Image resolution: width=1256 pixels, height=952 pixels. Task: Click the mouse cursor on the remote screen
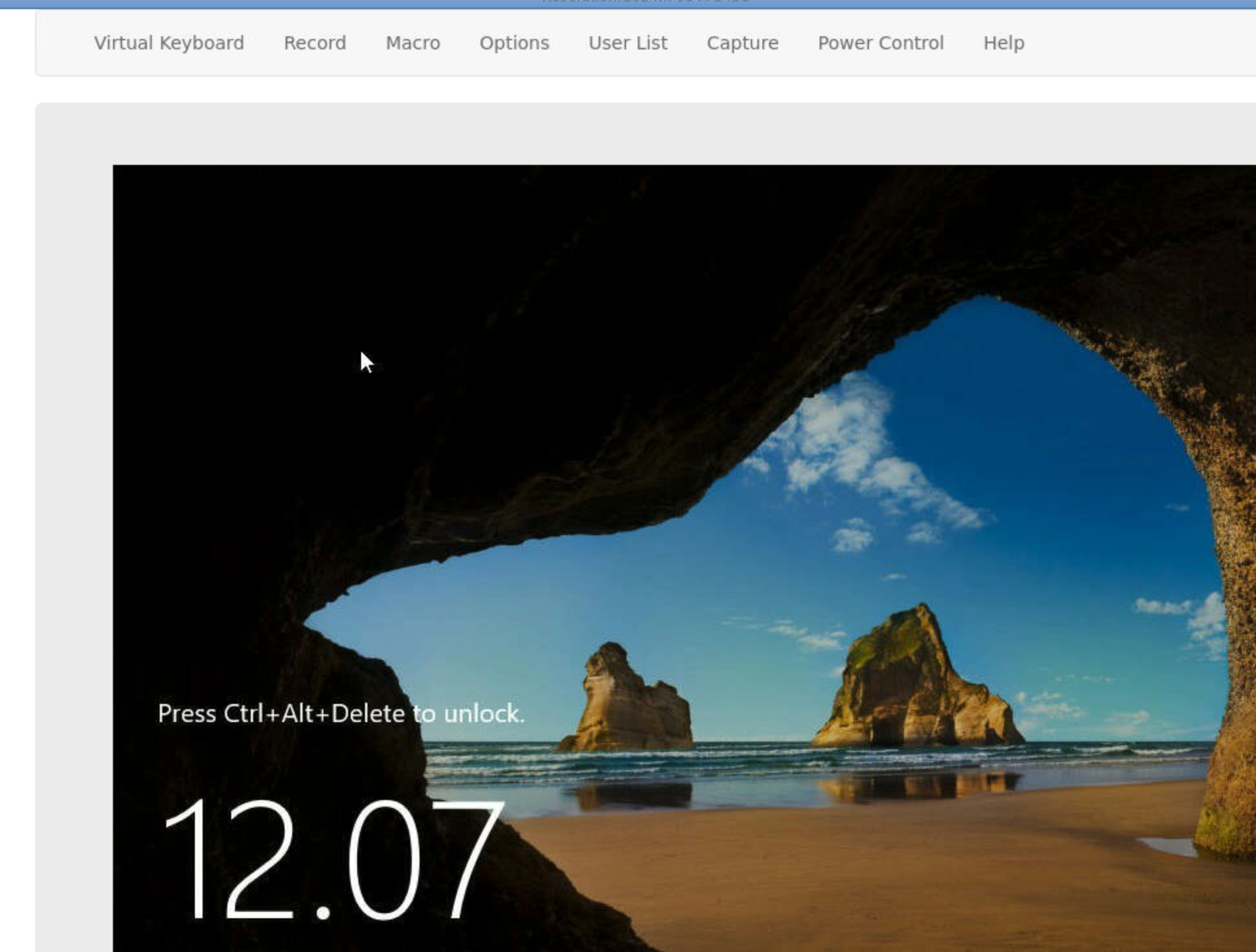pos(366,362)
